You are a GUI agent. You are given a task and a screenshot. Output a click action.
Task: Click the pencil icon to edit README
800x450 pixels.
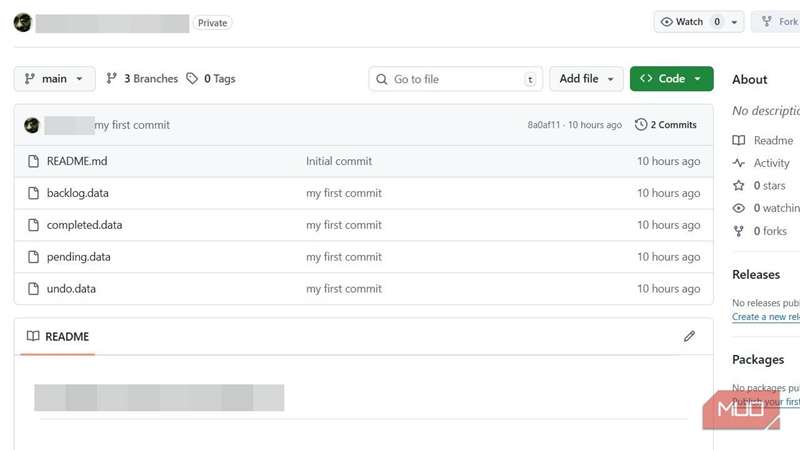point(689,337)
